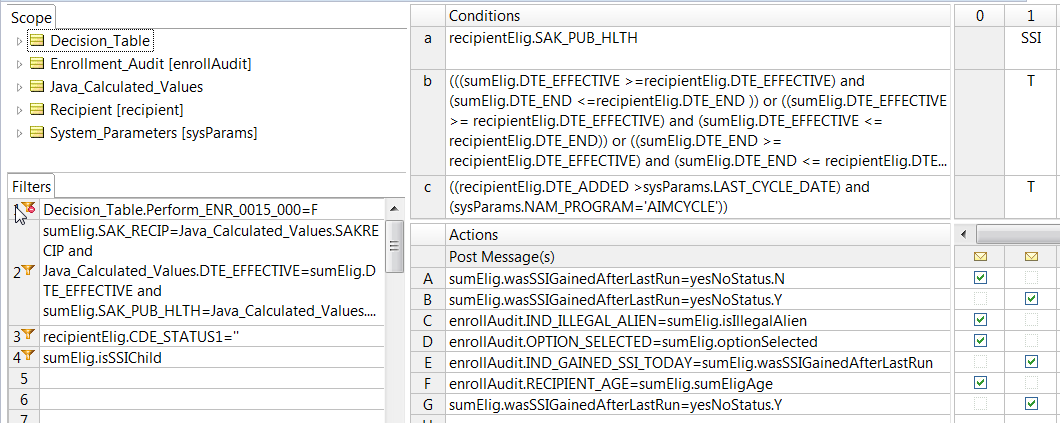Expand the Decision_Table tree node

(19, 41)
